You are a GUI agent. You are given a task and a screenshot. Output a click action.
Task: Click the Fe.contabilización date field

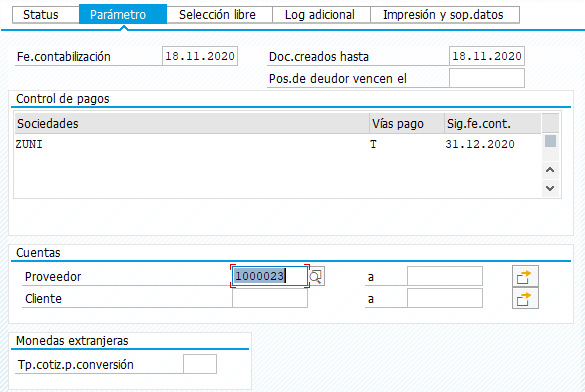click(x=200, y=56)
